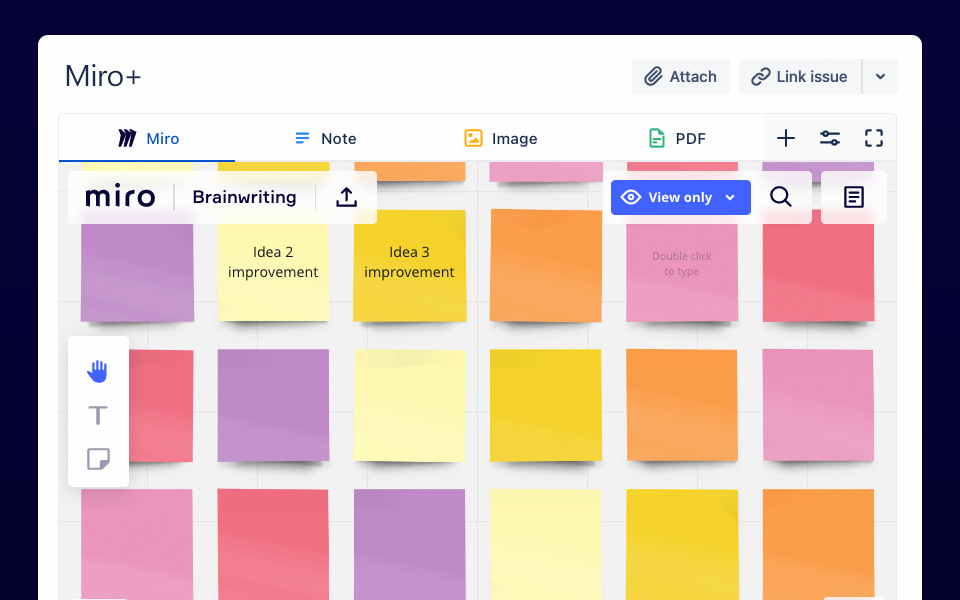Enter fullscreen mode with the expand icon

point(874,138)
